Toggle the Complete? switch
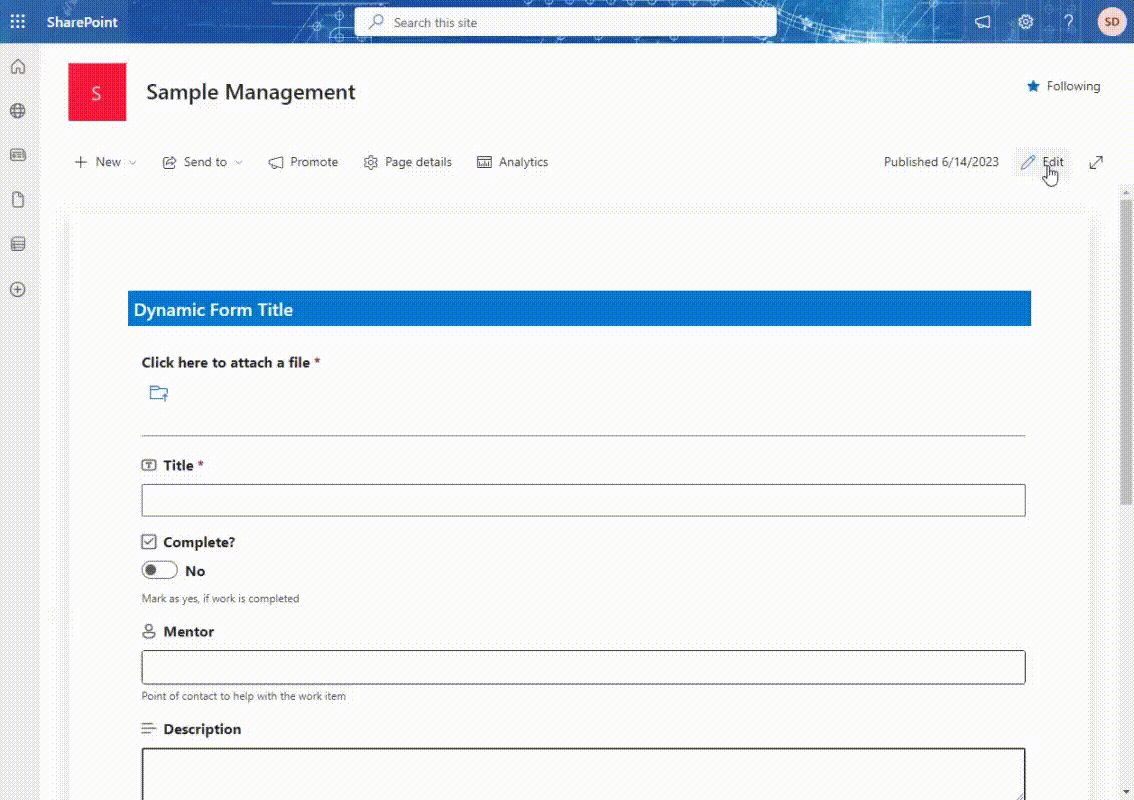The image size is (1134, 800). (x=159, y=571)
